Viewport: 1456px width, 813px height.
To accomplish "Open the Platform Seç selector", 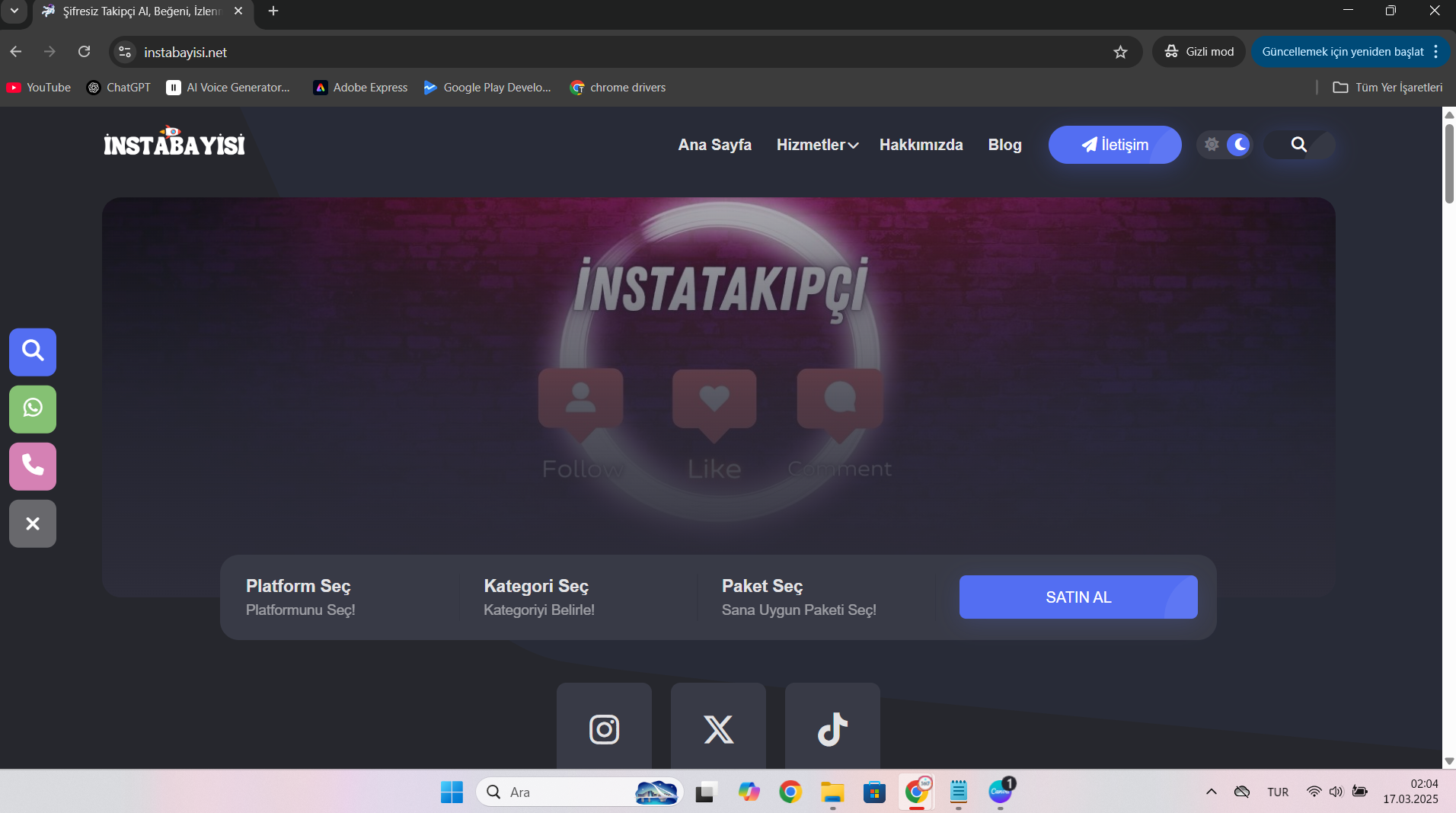I will 340,597.
